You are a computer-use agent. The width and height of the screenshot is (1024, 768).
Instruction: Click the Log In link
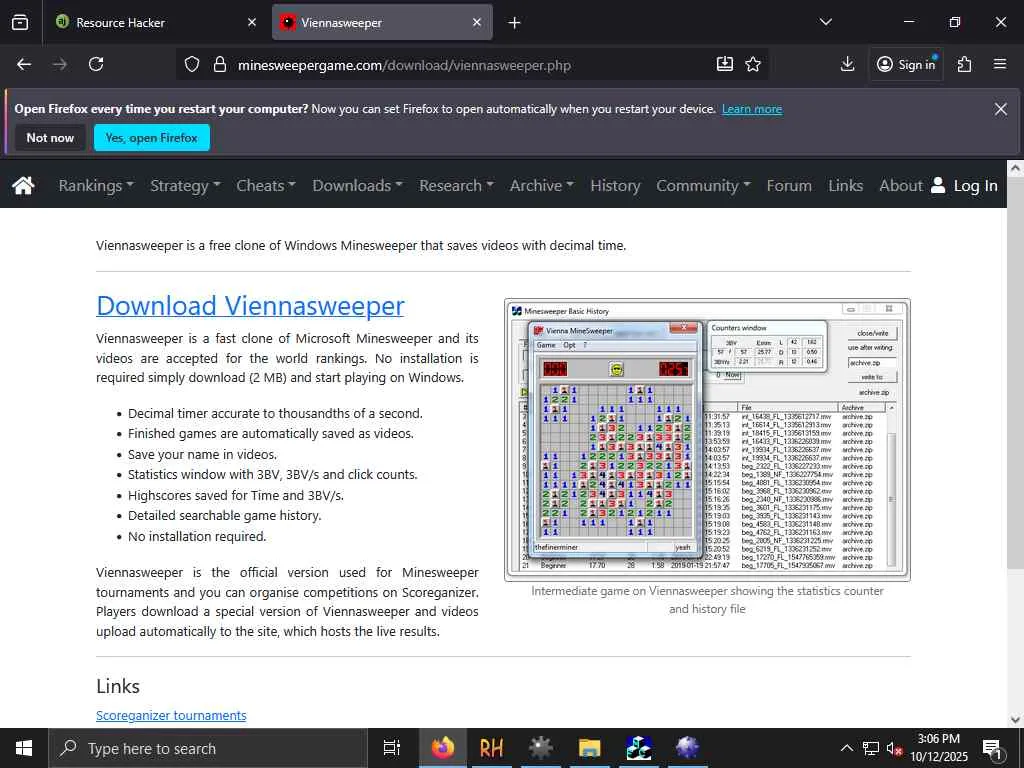(975, 185)
